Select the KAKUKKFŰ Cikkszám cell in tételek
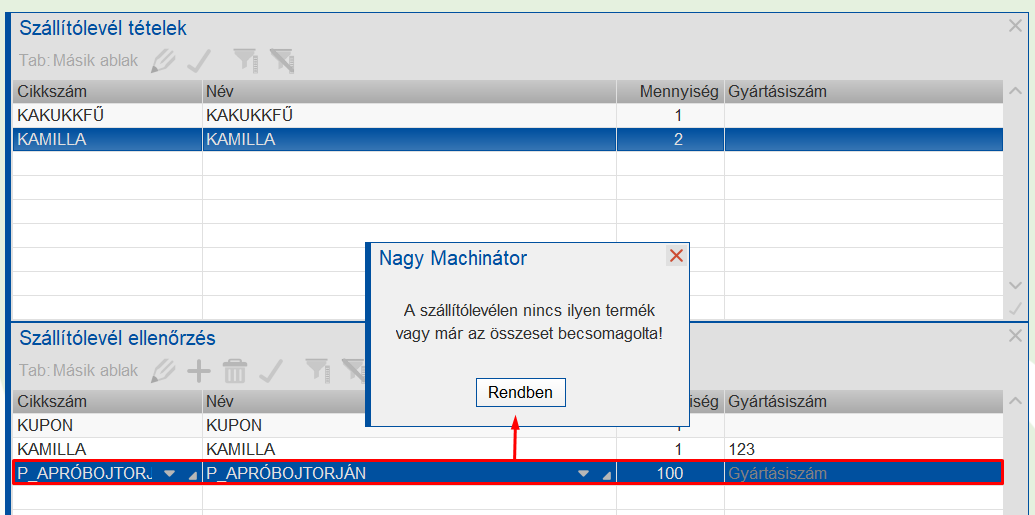The height and width of the screenshot is (515, 1035). click(x=108, y=116)
